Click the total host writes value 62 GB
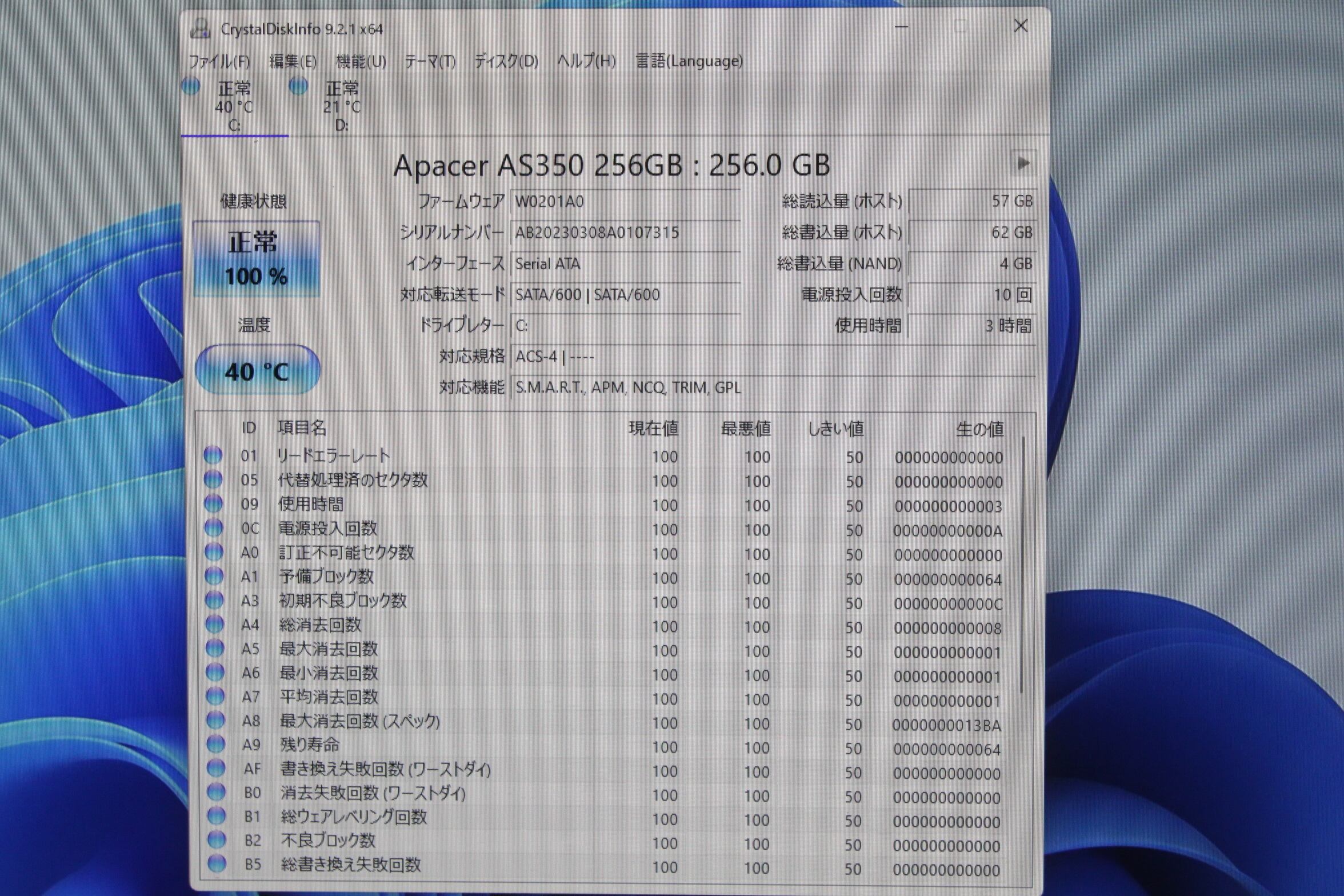Screen dimensions: 1344x896 pos(973,232)
